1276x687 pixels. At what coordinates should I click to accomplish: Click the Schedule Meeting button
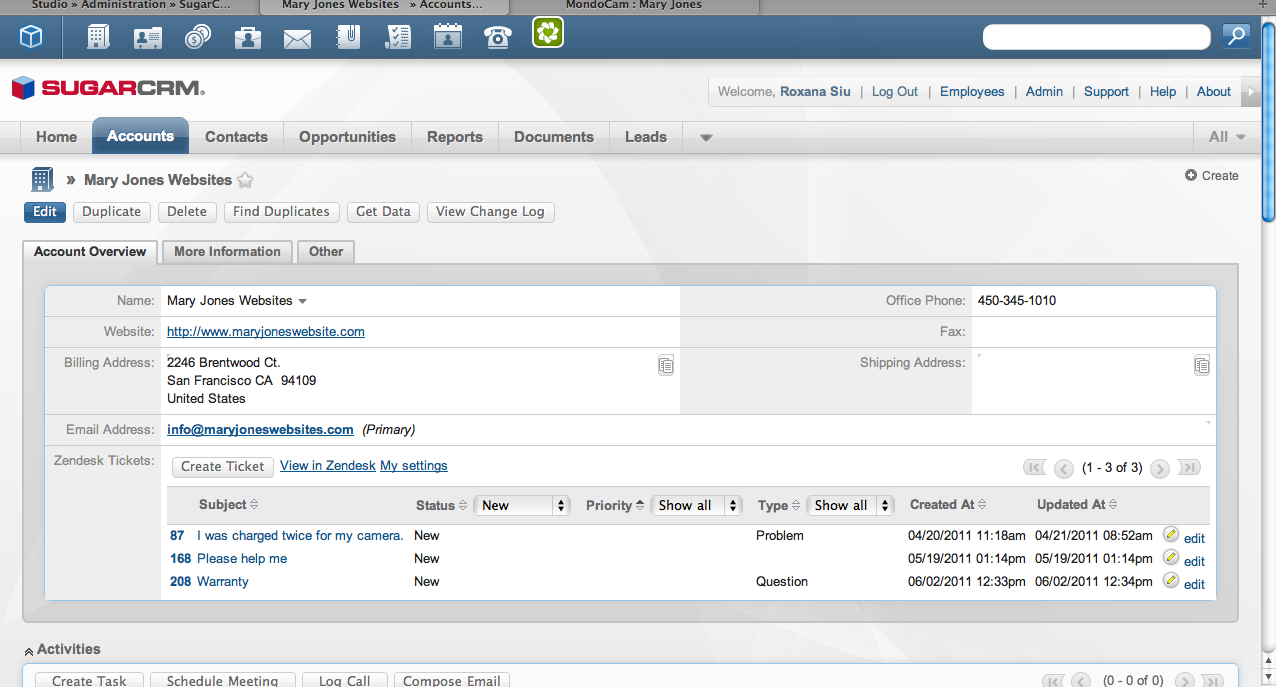[x=222, y=680]
